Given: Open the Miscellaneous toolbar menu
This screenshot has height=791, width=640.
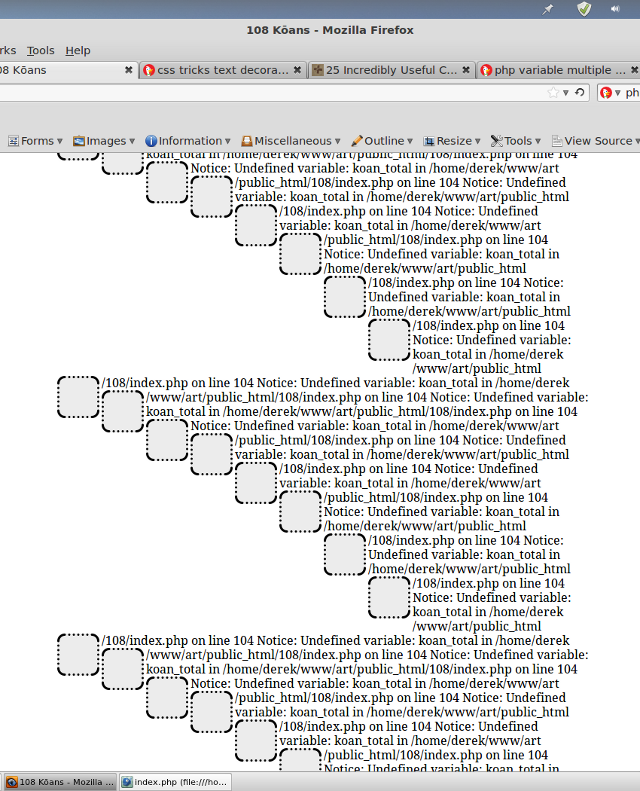Looking at the screenshot, I should point(291,141).
